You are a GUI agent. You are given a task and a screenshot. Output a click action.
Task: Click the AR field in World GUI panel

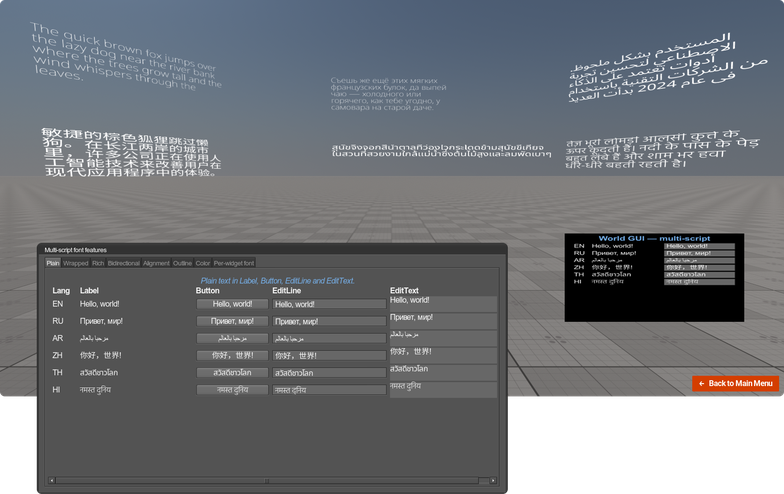tap(700, 260)
